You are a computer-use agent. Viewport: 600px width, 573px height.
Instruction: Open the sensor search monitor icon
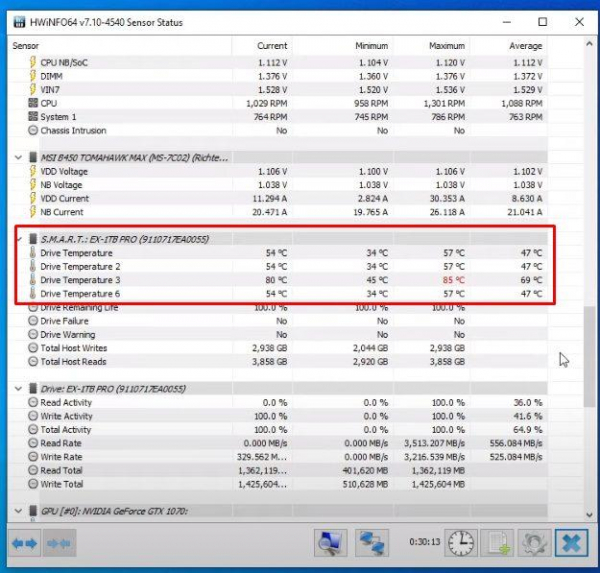click(330, 543)
